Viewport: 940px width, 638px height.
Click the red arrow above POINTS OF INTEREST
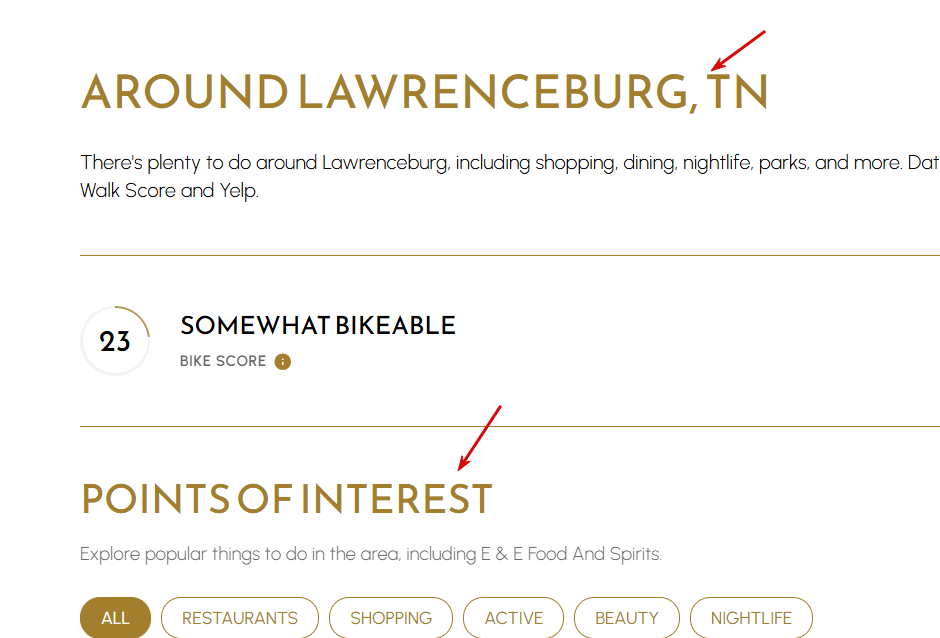coord(480,438)
